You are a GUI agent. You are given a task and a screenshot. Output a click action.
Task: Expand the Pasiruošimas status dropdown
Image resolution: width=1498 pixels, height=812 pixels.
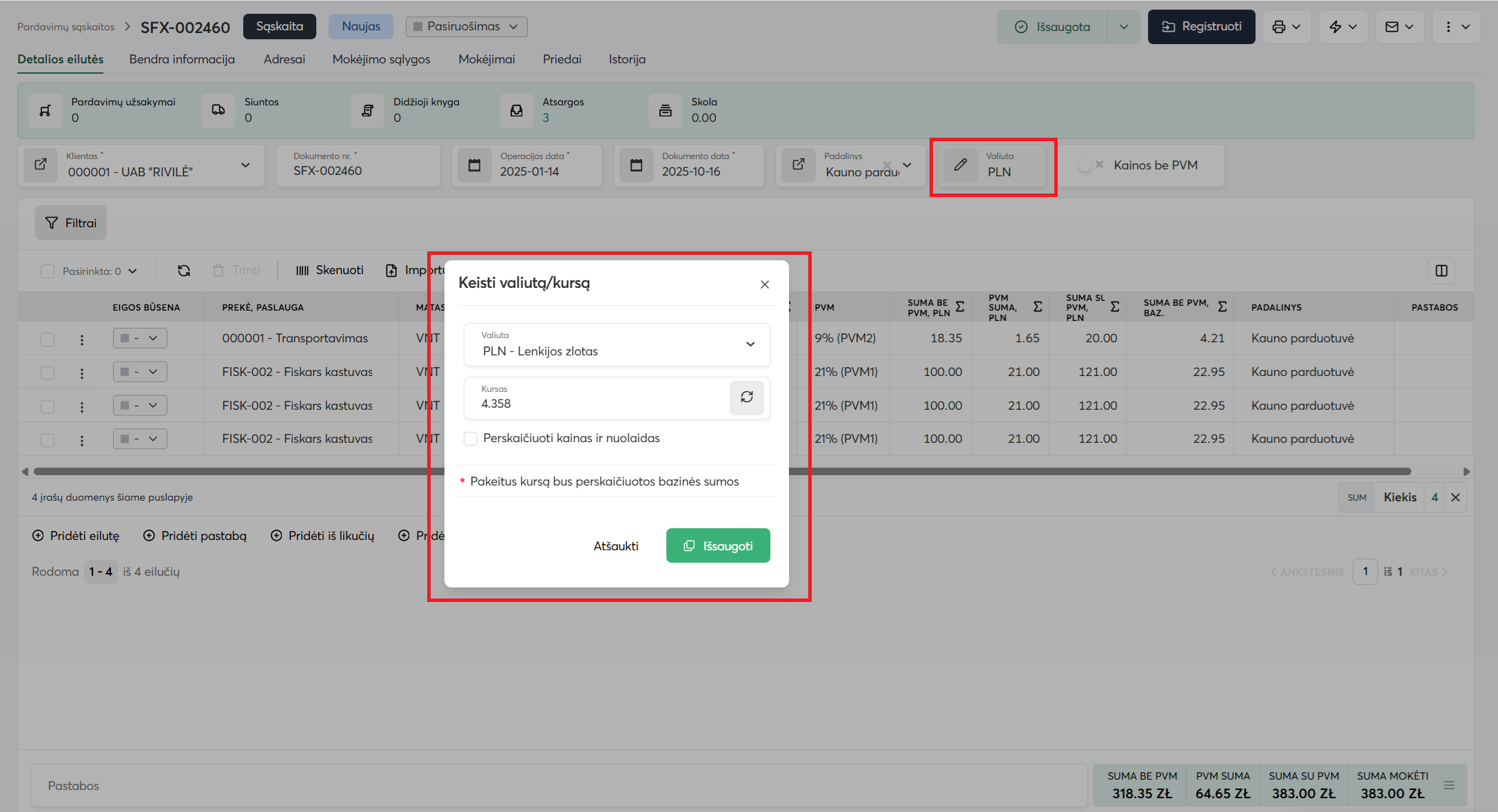466,27
